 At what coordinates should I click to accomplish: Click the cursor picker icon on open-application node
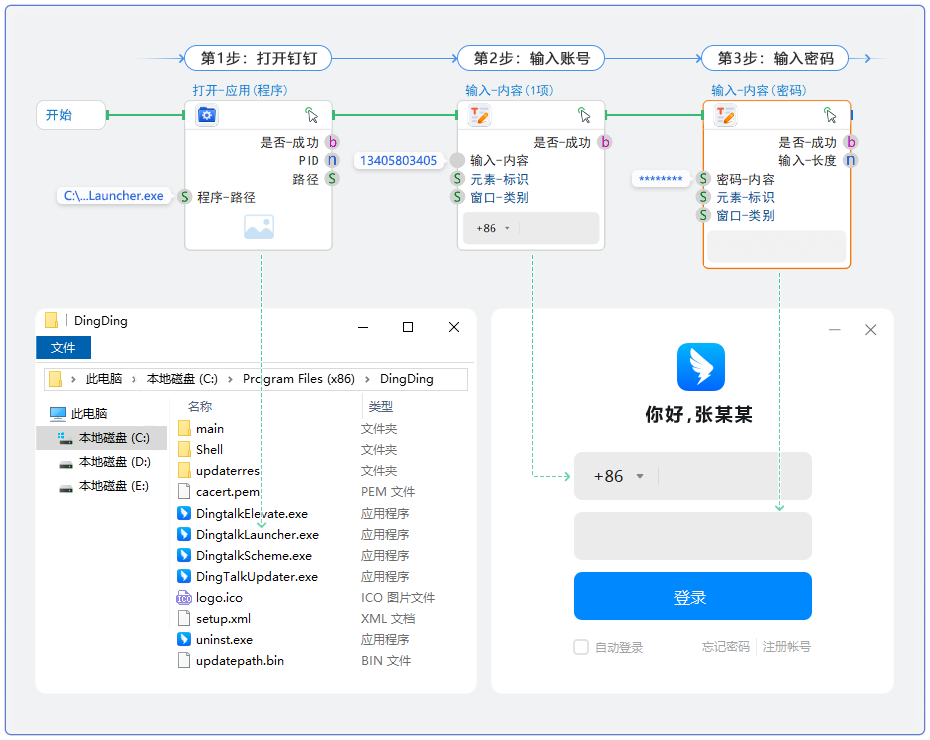click(312, 115)
